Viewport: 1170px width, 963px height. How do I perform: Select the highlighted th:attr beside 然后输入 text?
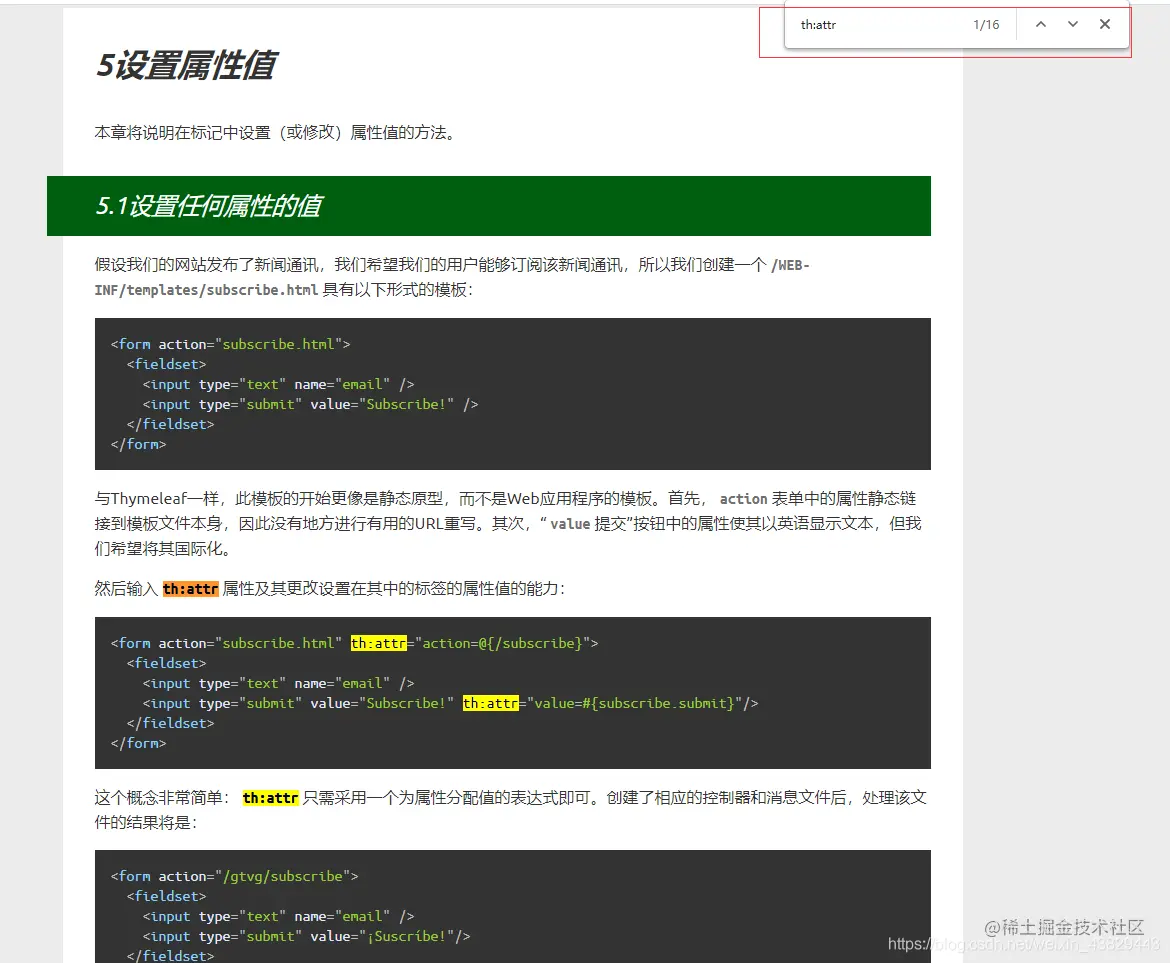pyautogui.click(x=190, y=589)
